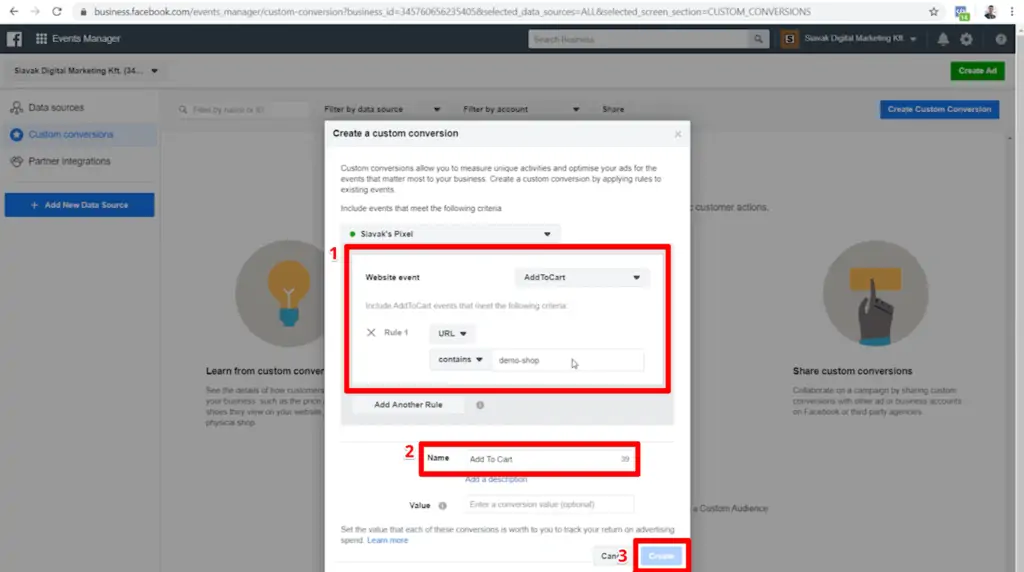Open Slavak Digital Marketing Kft. account selector
The height and width of the screenshot is (572, 1024).
86,71
